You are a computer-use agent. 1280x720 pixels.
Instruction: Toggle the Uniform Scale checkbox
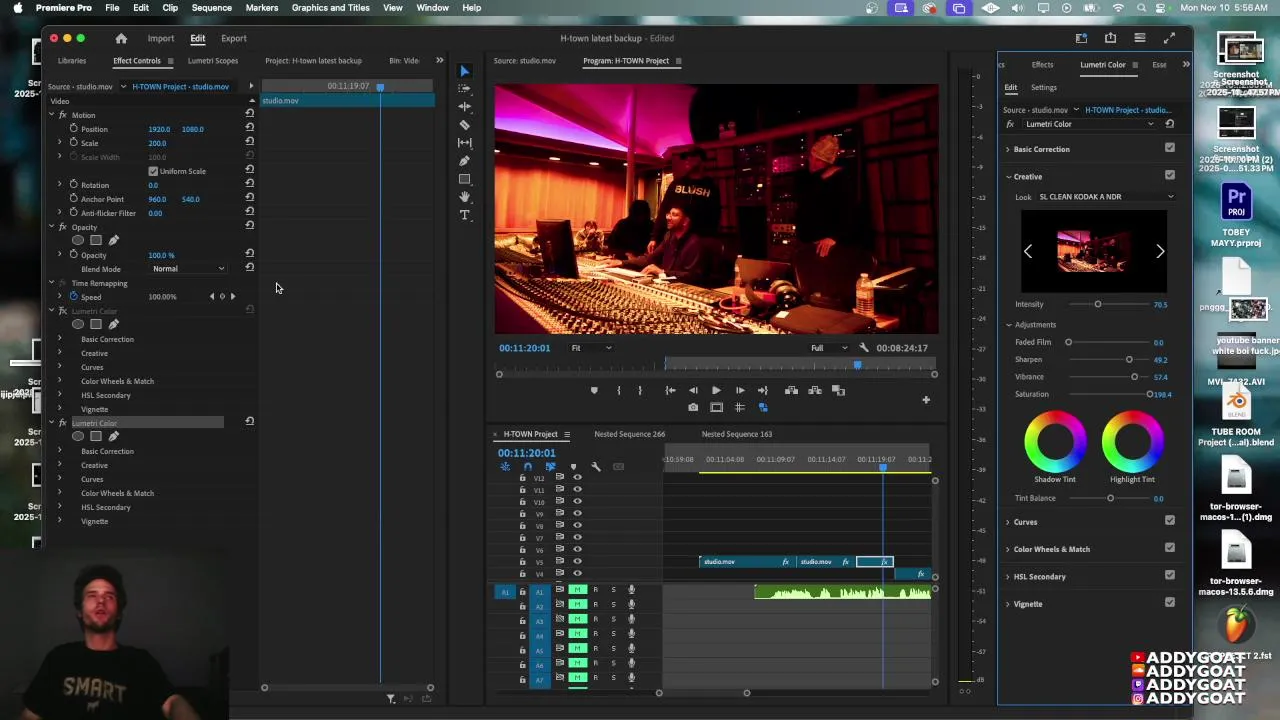(x=153, y=171)
